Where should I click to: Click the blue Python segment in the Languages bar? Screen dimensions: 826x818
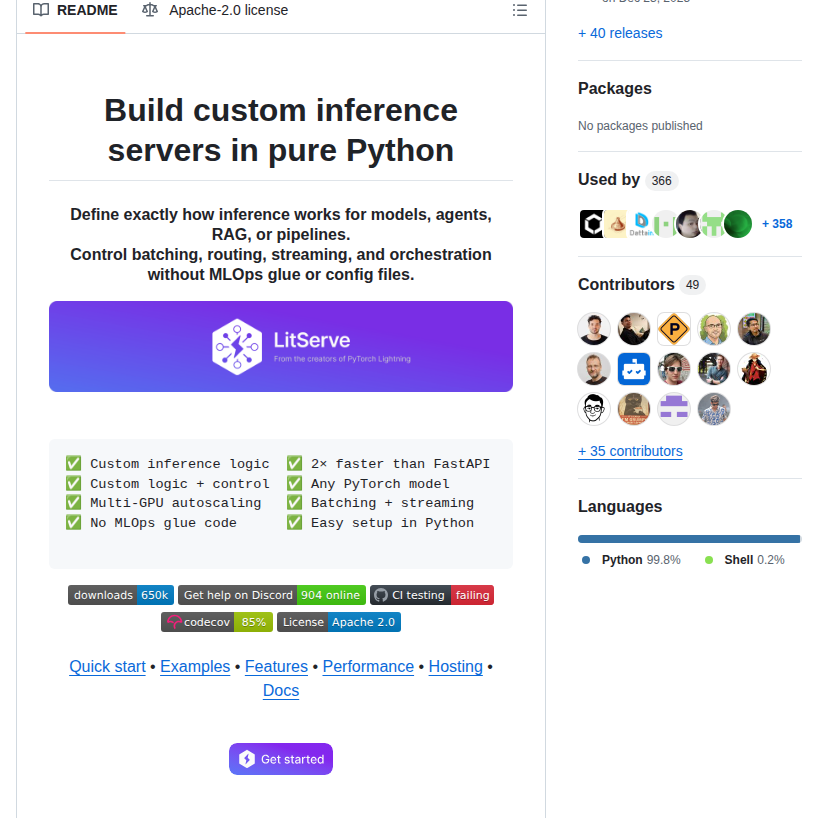coord(688,539)
